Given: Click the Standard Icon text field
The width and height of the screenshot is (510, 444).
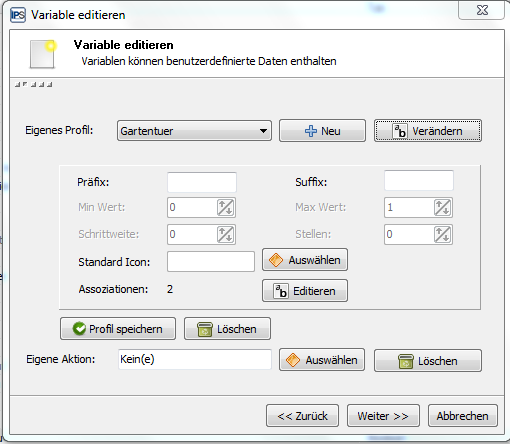Looking at the screenshot, I should (211, 261).
